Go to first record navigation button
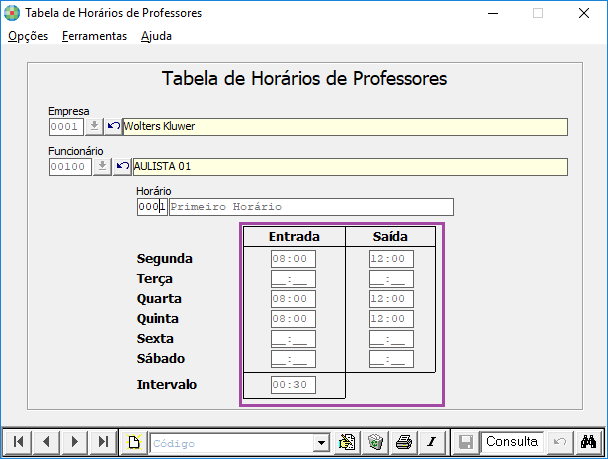The image size is (608, 459). 18,442
